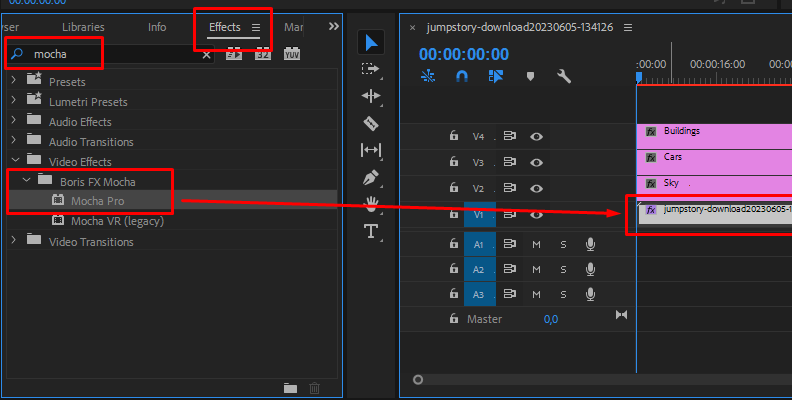Screen dimensions: 792x400
Task: Open Timeline Display Settings wrench
Action: tap(564, 76)
